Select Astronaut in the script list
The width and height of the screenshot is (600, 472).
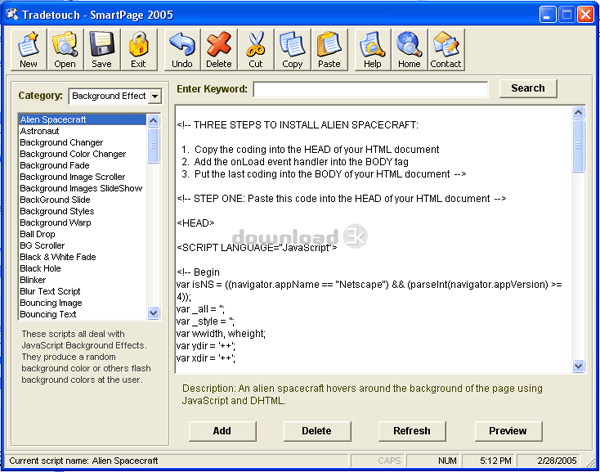click(82, 131)
